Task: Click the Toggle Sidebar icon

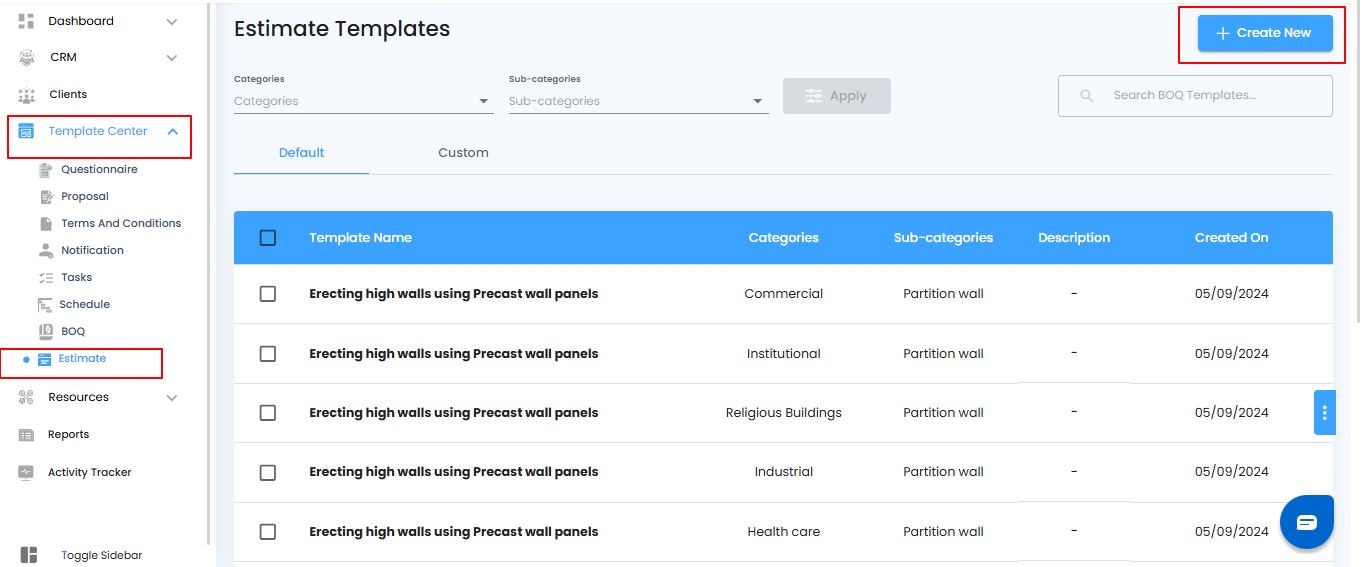Action: [x=28, y=555]
